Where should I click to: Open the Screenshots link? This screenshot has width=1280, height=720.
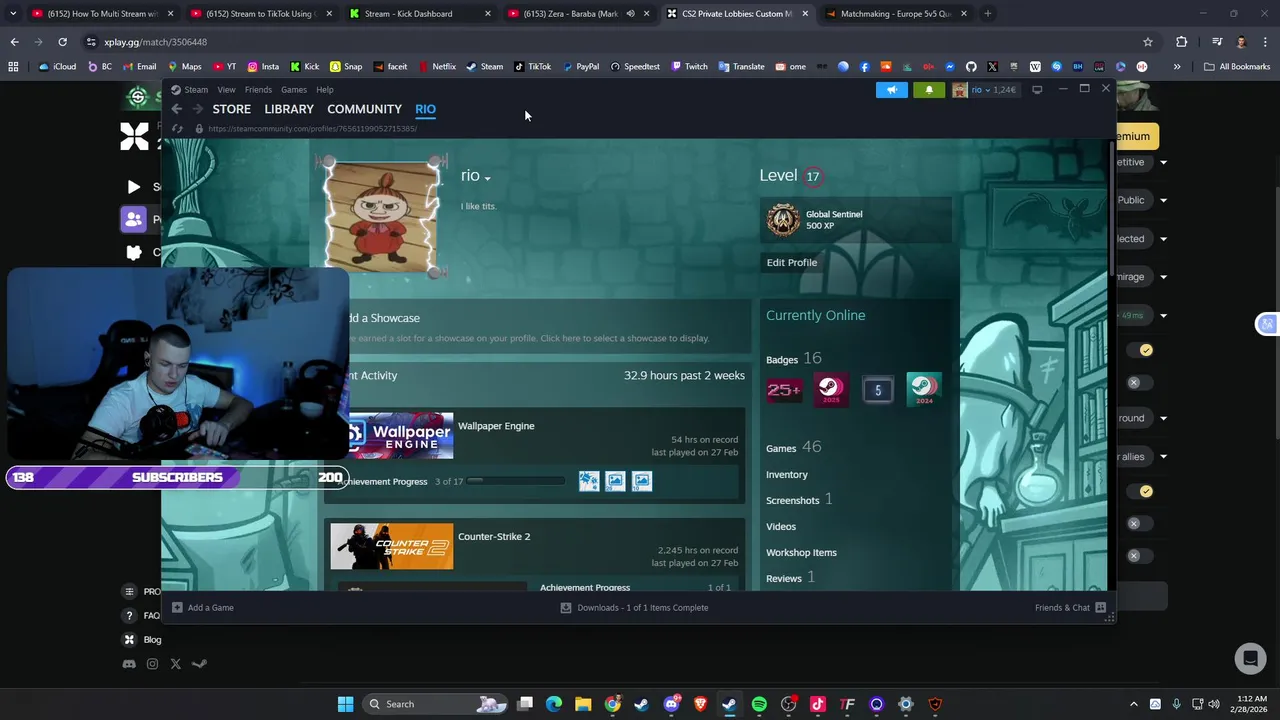click(792, 501)
